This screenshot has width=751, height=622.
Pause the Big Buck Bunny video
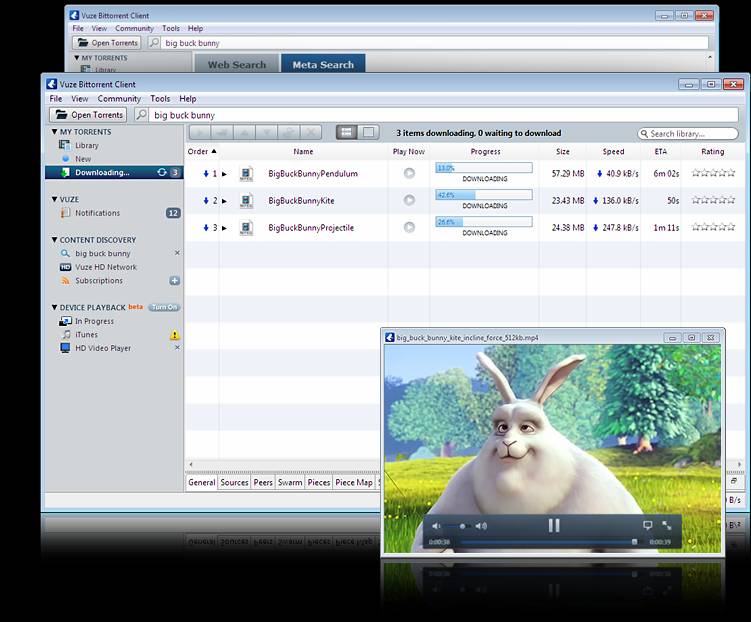tap(553, 525)
